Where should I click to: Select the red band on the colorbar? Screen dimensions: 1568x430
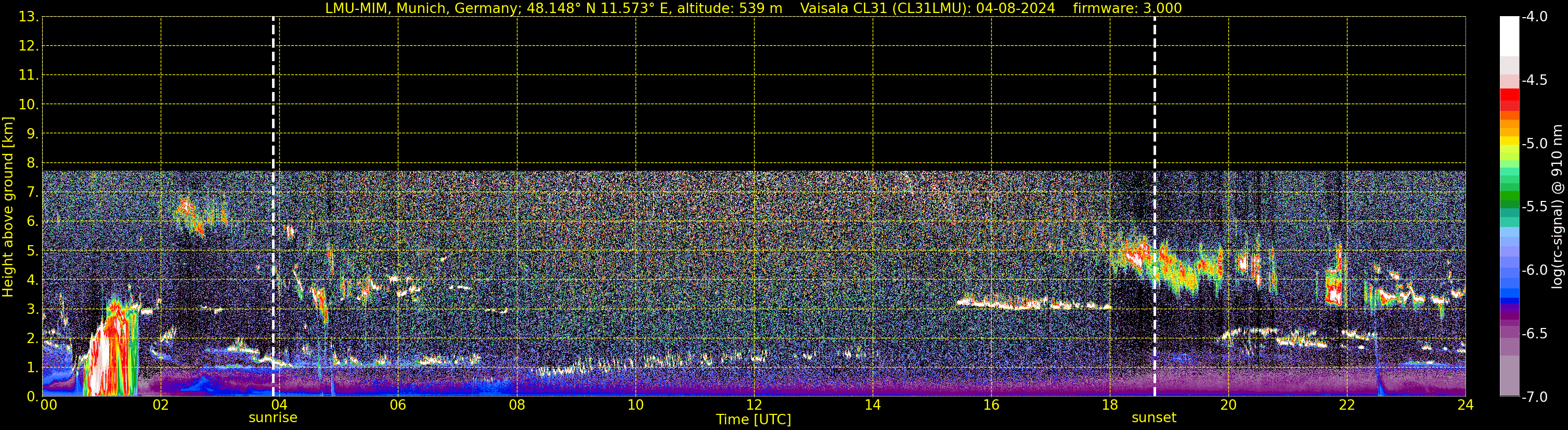click(1509, 96)
